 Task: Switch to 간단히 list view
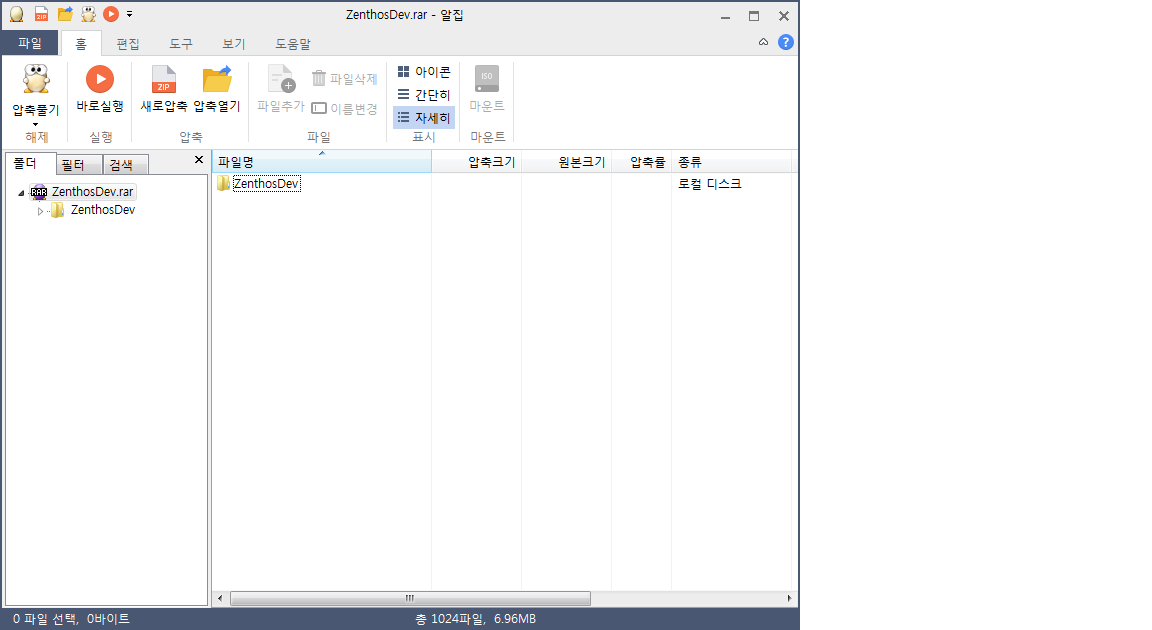424,95
